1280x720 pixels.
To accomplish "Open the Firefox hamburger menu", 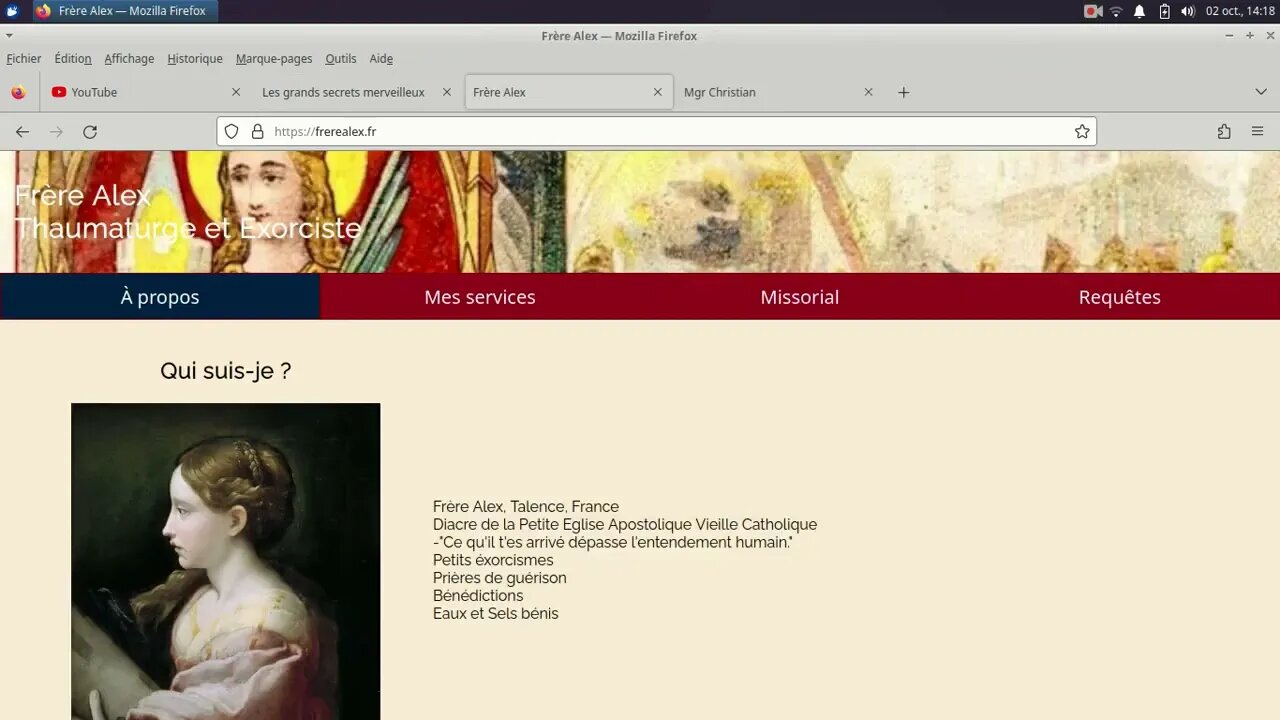I will point(1258,132).
